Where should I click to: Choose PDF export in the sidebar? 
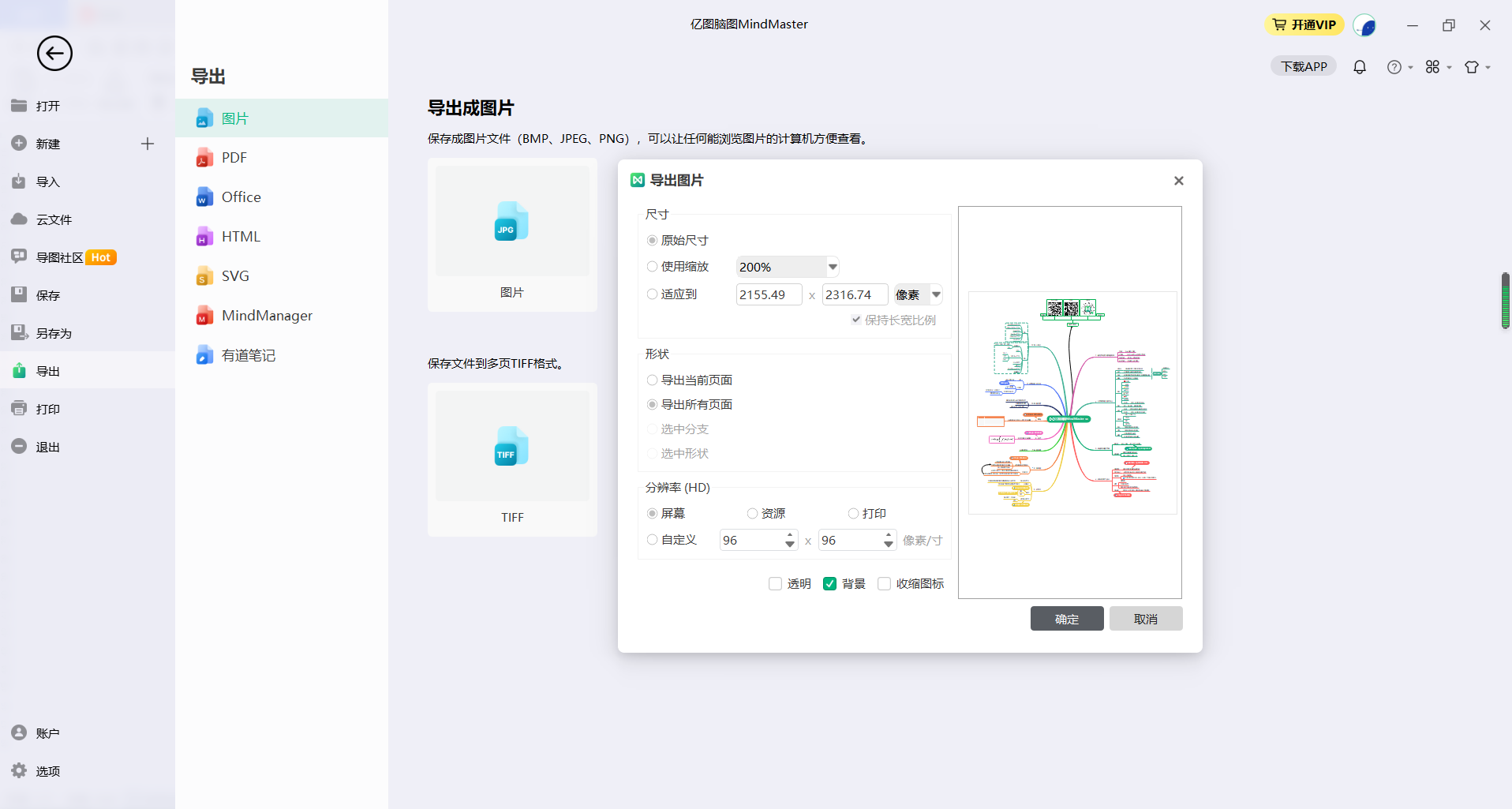[x=234, y=158]
